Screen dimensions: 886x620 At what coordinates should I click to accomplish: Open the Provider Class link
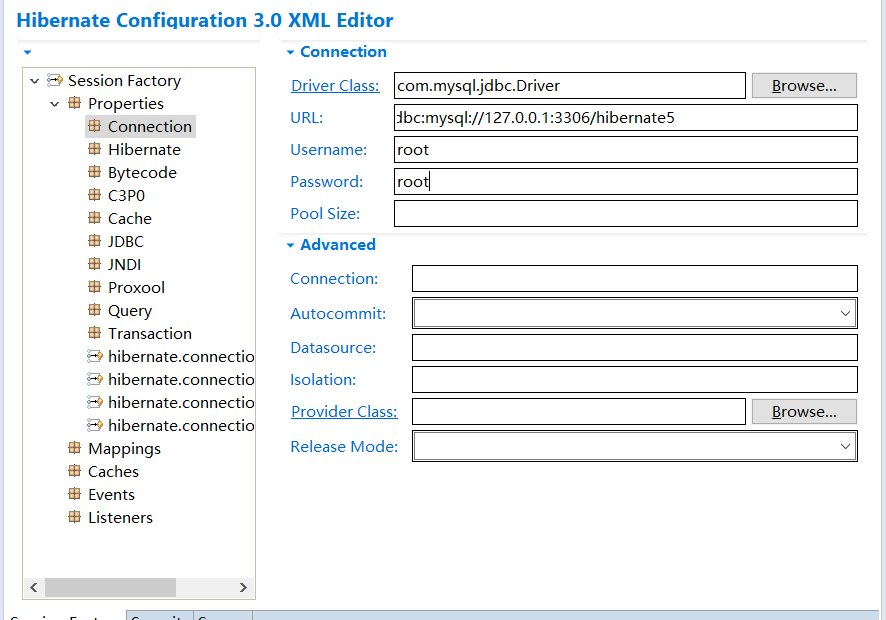[x=344, y=411]
